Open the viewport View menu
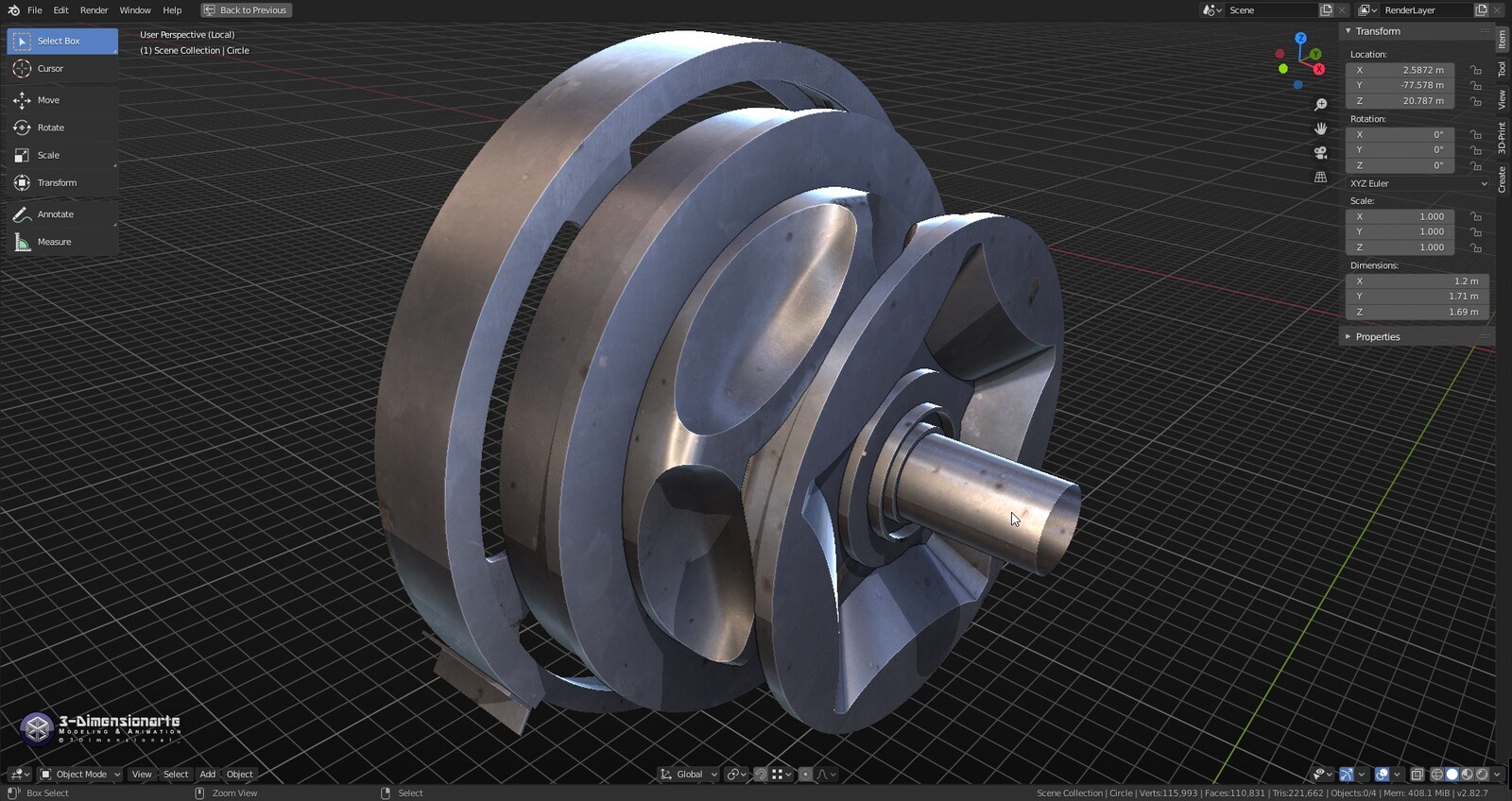1512x801 pixels. [x=142, y=774]
